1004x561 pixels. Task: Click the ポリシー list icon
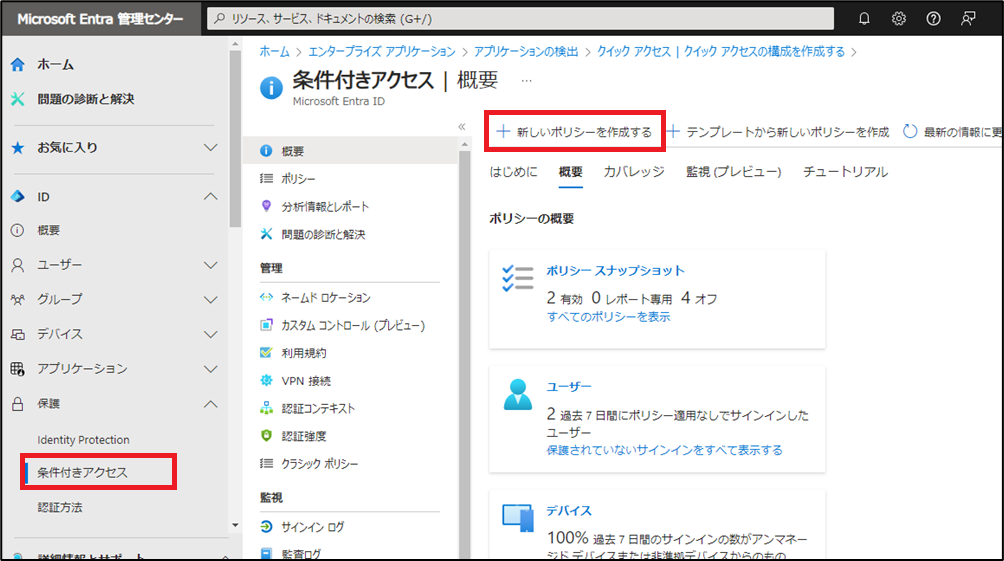tap(266, 179)
